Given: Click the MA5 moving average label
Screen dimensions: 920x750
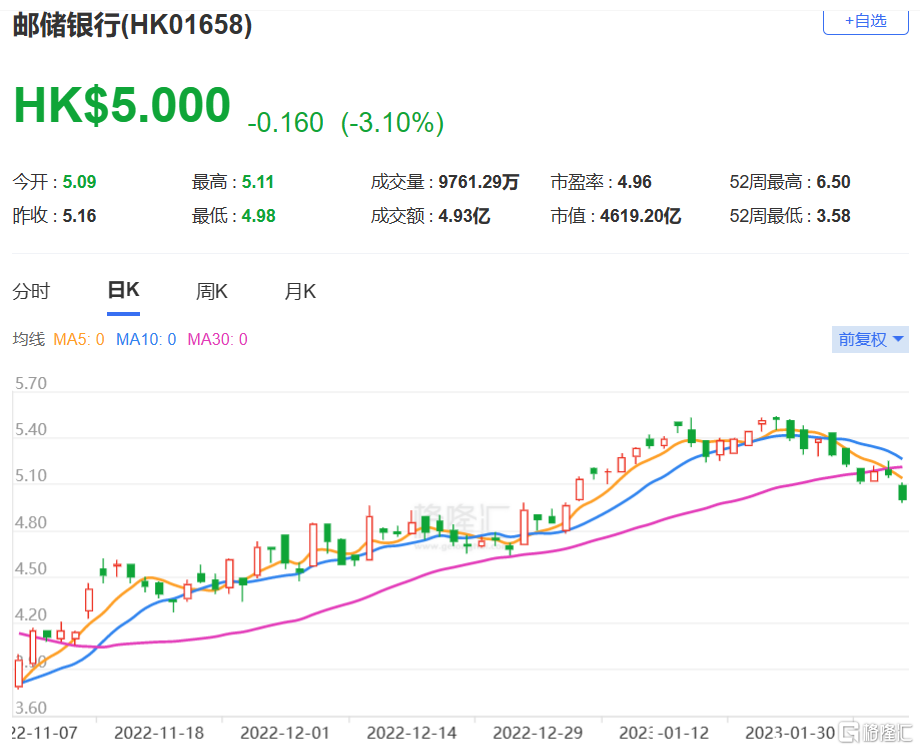Looking at the screenshot, I should (79, 340).
